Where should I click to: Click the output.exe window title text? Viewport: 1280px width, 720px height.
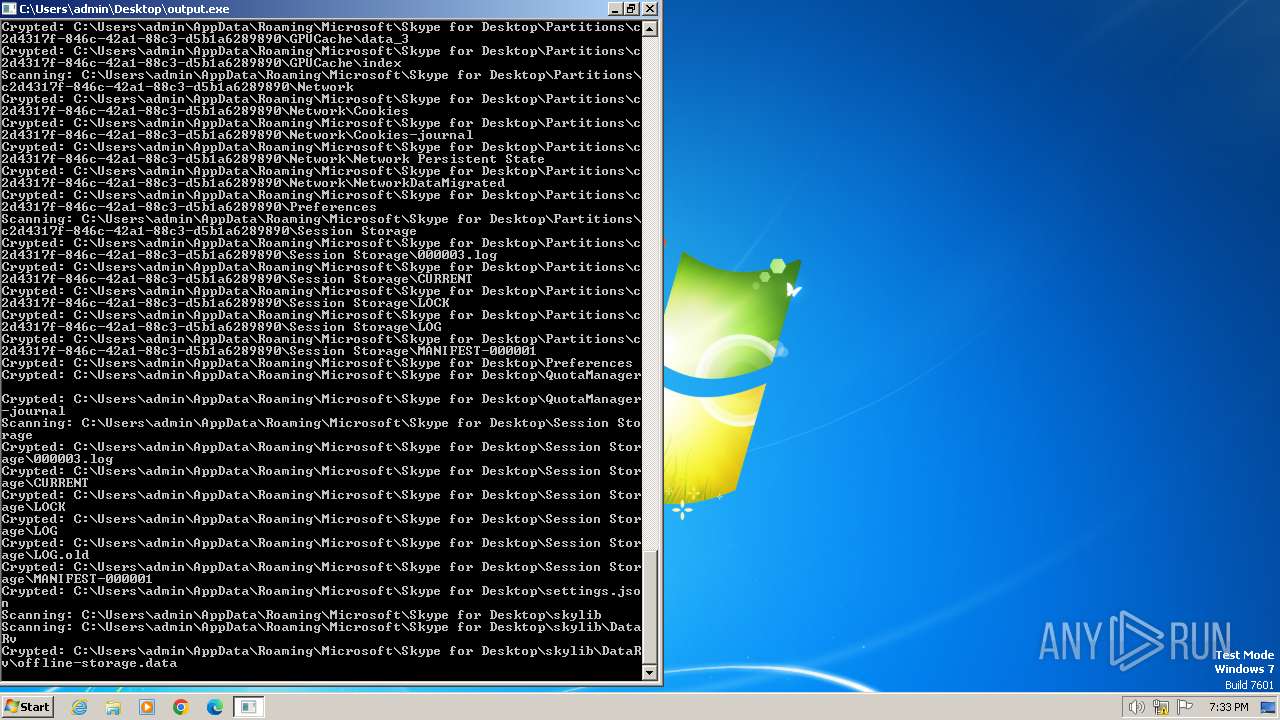click(124, 8)
